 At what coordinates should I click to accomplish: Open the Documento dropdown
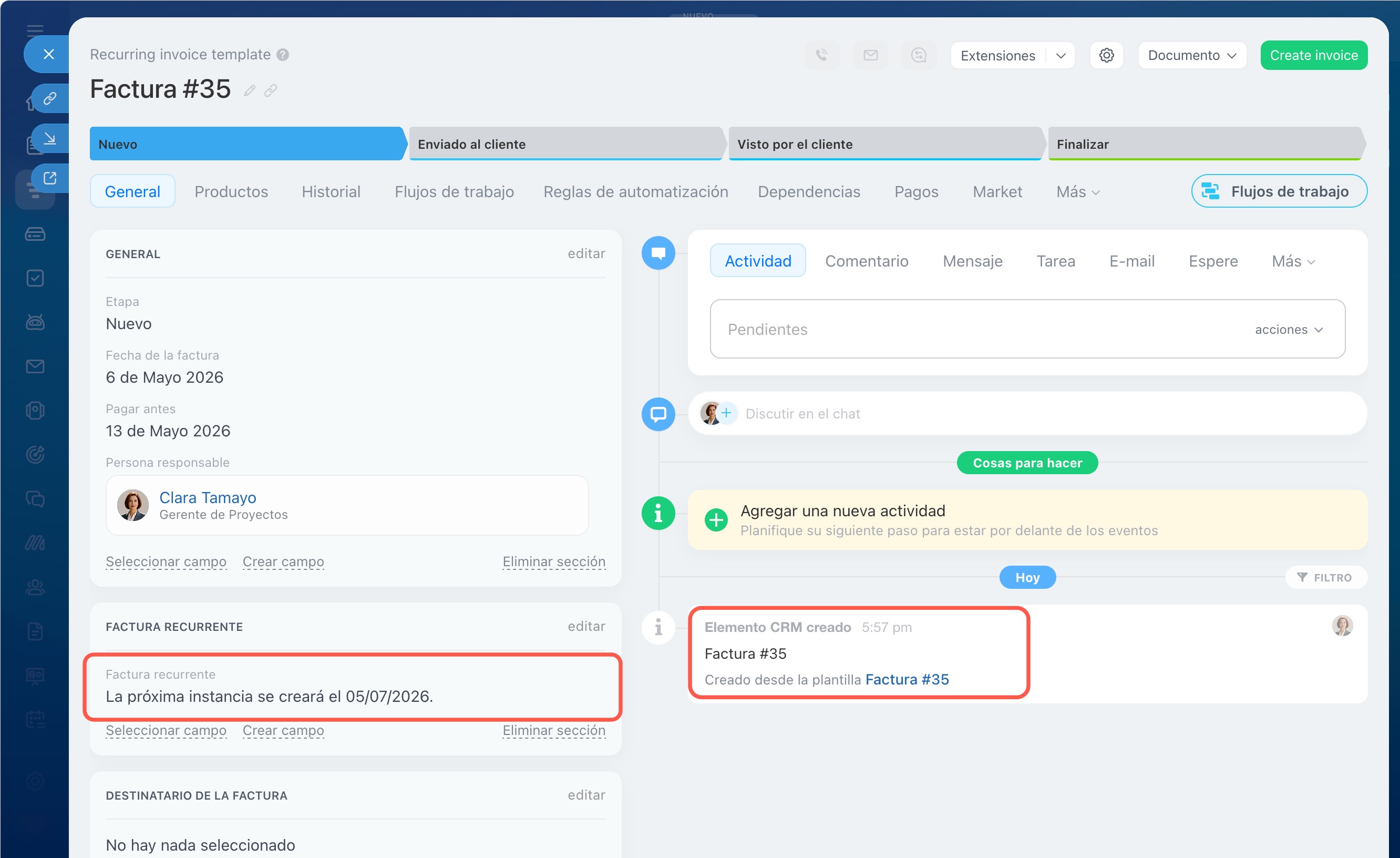click(1191, 55)
